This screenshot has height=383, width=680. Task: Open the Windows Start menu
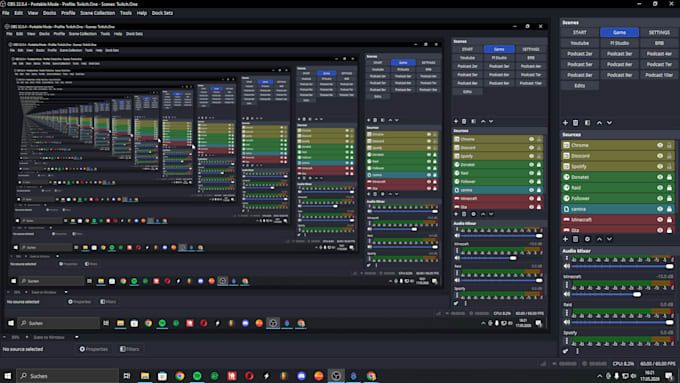pos(7,376)
